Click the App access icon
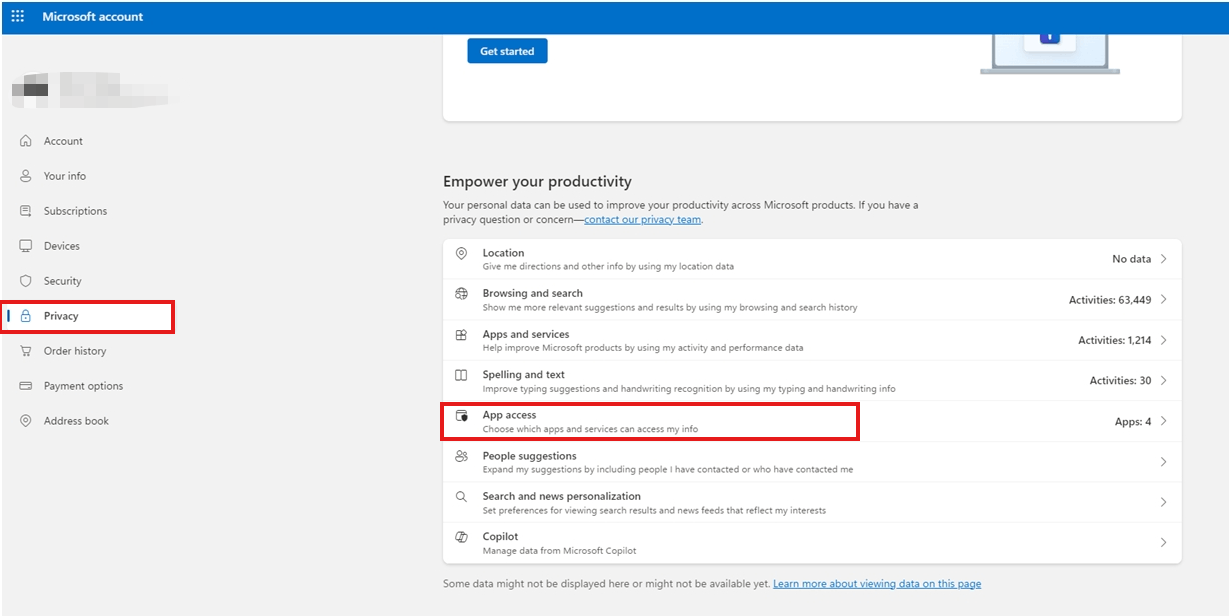 click(x=461, y=415)
